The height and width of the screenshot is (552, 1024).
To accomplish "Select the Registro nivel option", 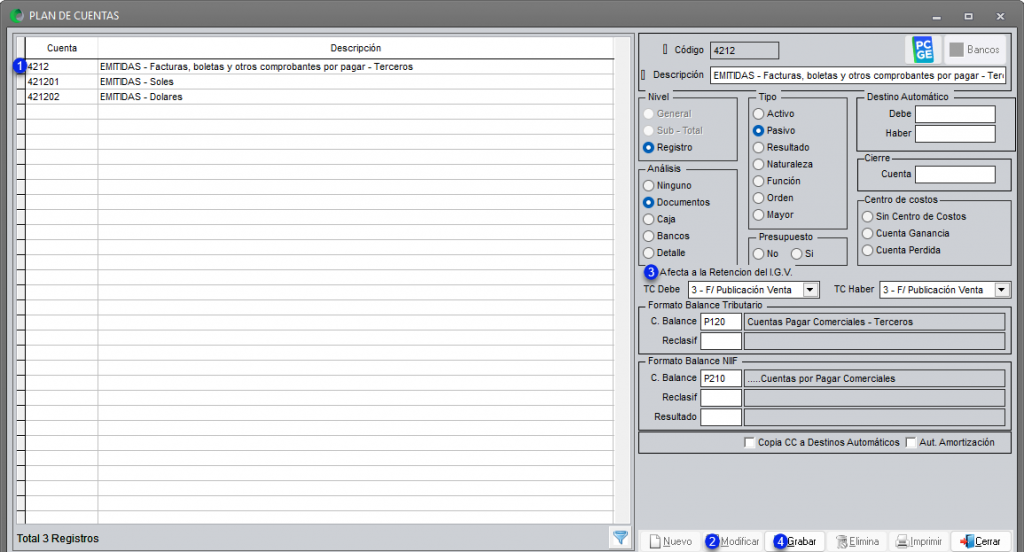I will 648,148.
